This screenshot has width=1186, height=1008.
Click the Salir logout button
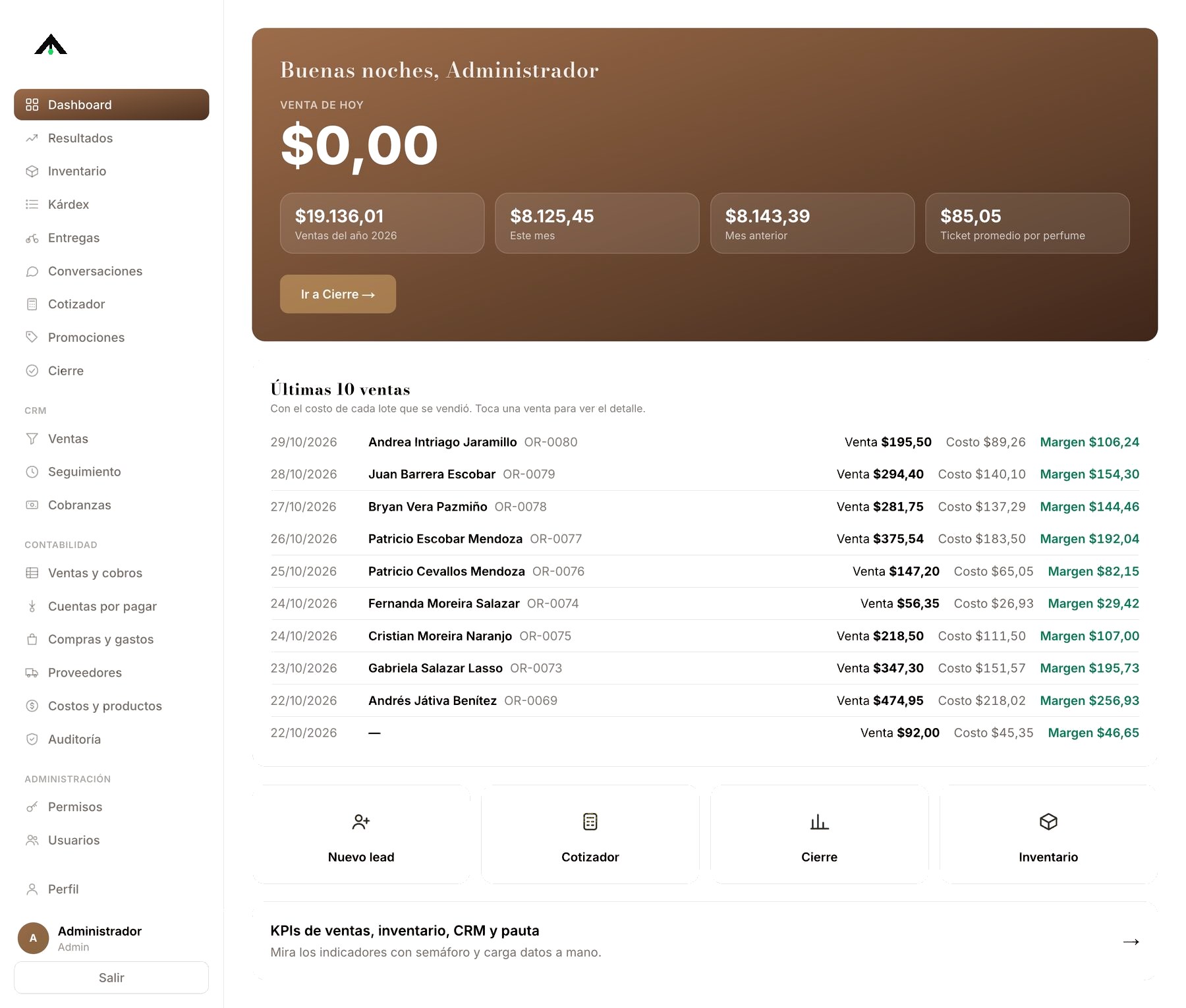(111, 978)
